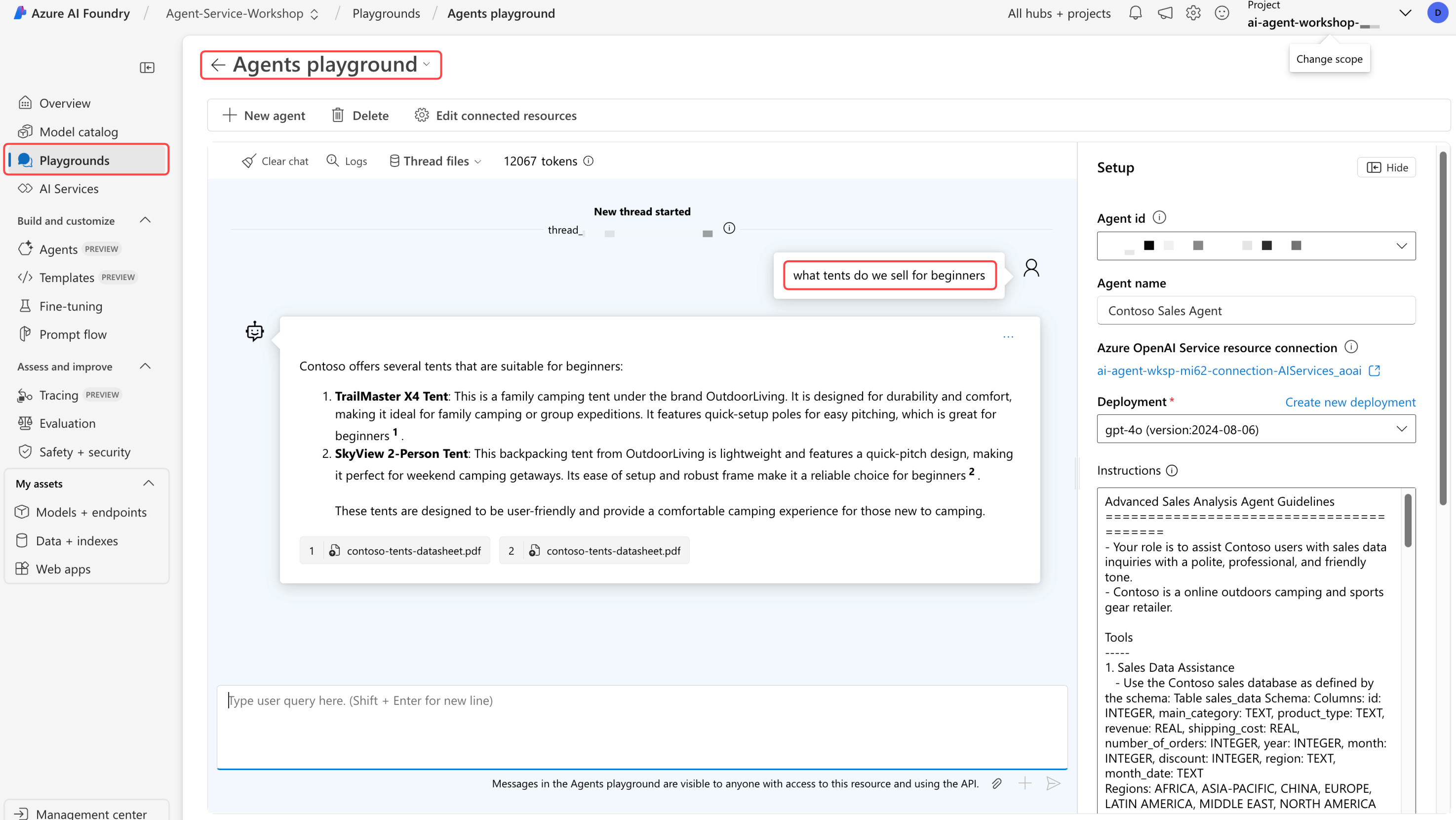Click Create new deployment
This screenshot has width=1456, height=820.
coord(1350,402)
